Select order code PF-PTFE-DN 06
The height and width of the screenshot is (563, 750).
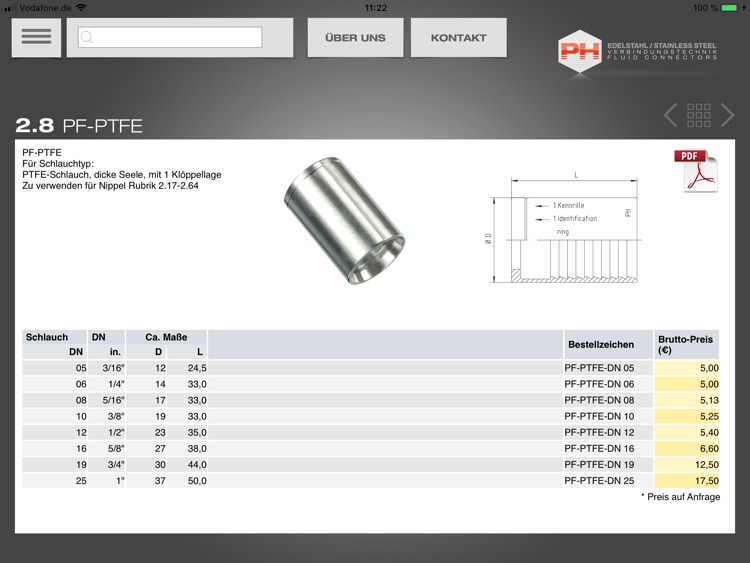click(599, 384)
